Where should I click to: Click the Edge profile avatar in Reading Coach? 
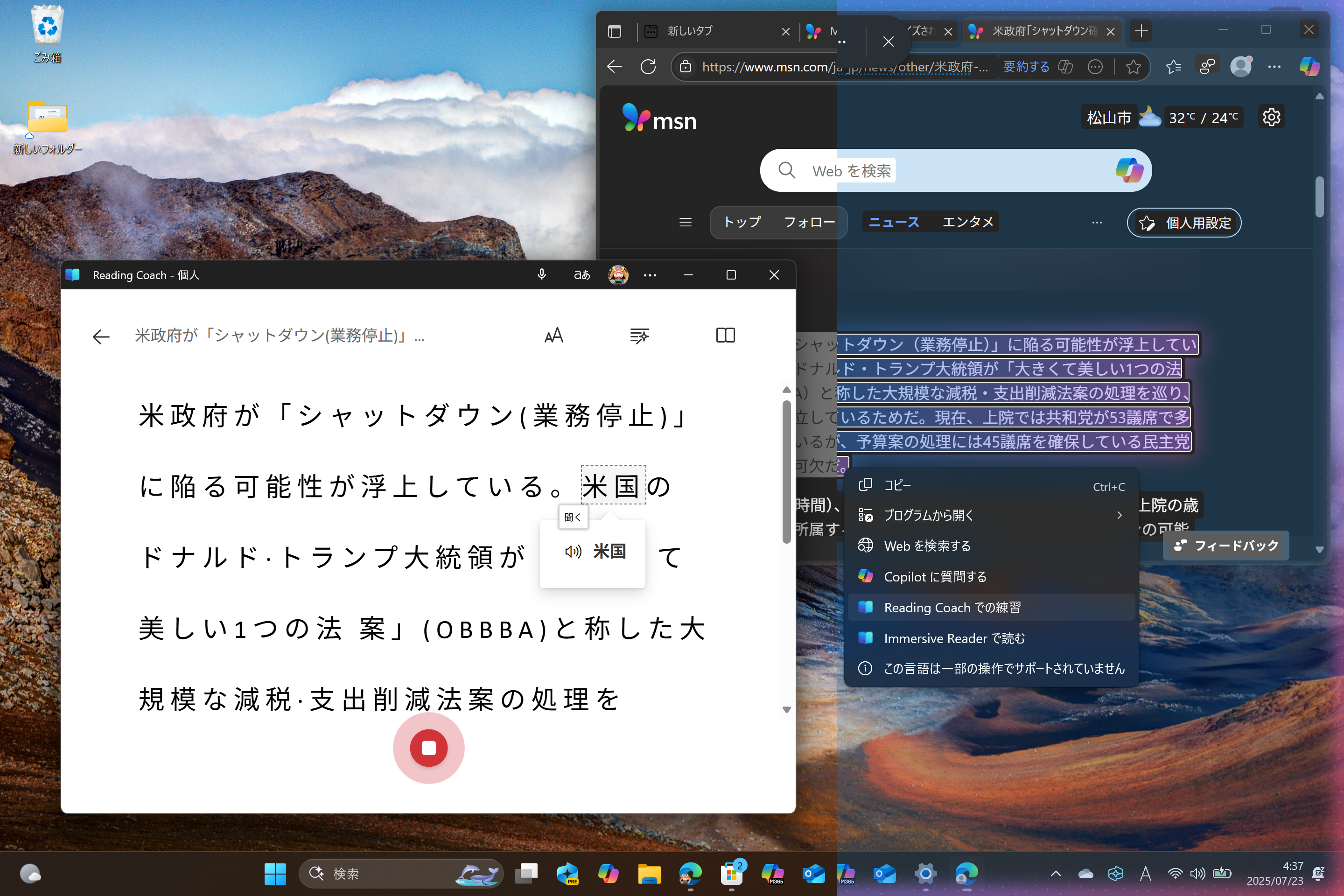(618, 275)
